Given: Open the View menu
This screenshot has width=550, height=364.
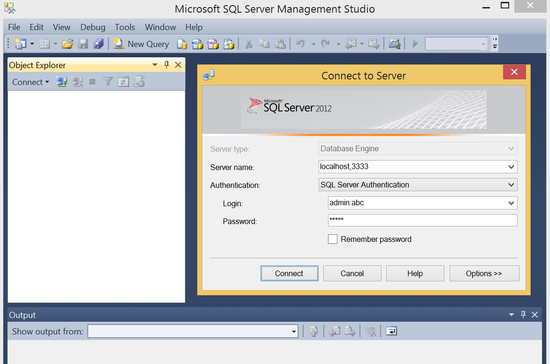Looking at the screenshot, I should [x=61, y=27].
